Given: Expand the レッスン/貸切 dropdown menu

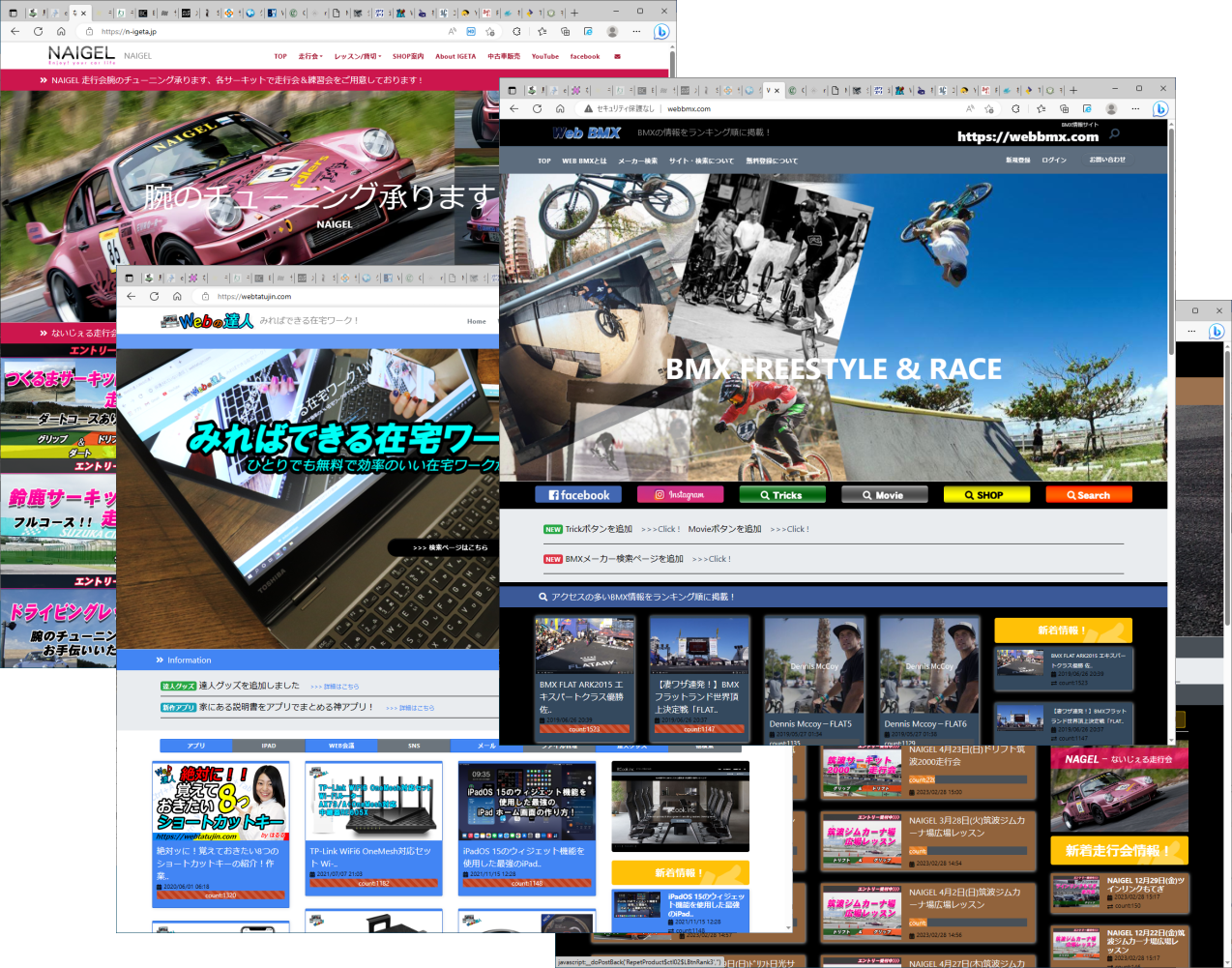Looking at the screenshot, I should (x=358, y=56).
